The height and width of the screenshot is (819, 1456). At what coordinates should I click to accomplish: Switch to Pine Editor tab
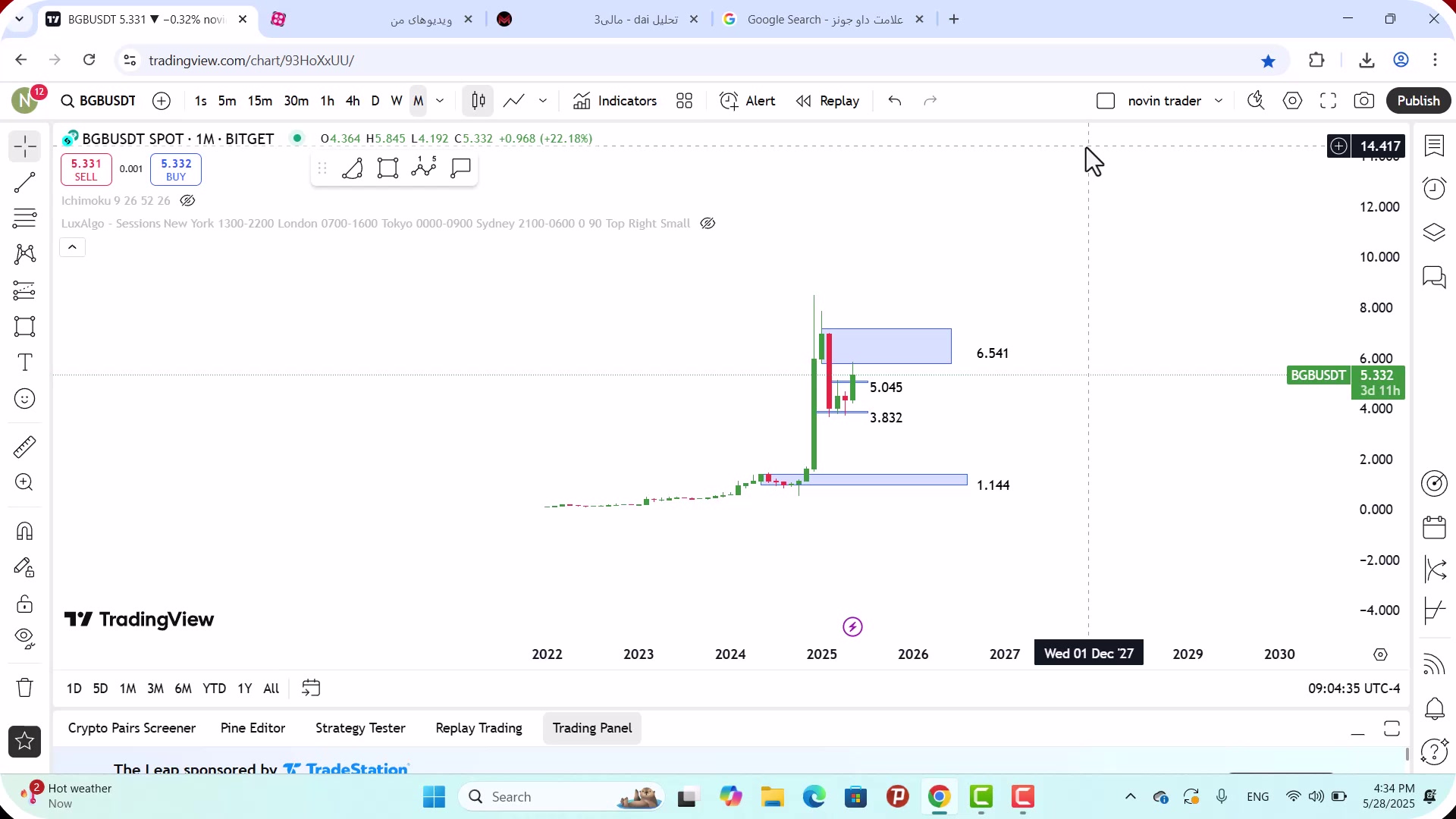tap(253, 728)
